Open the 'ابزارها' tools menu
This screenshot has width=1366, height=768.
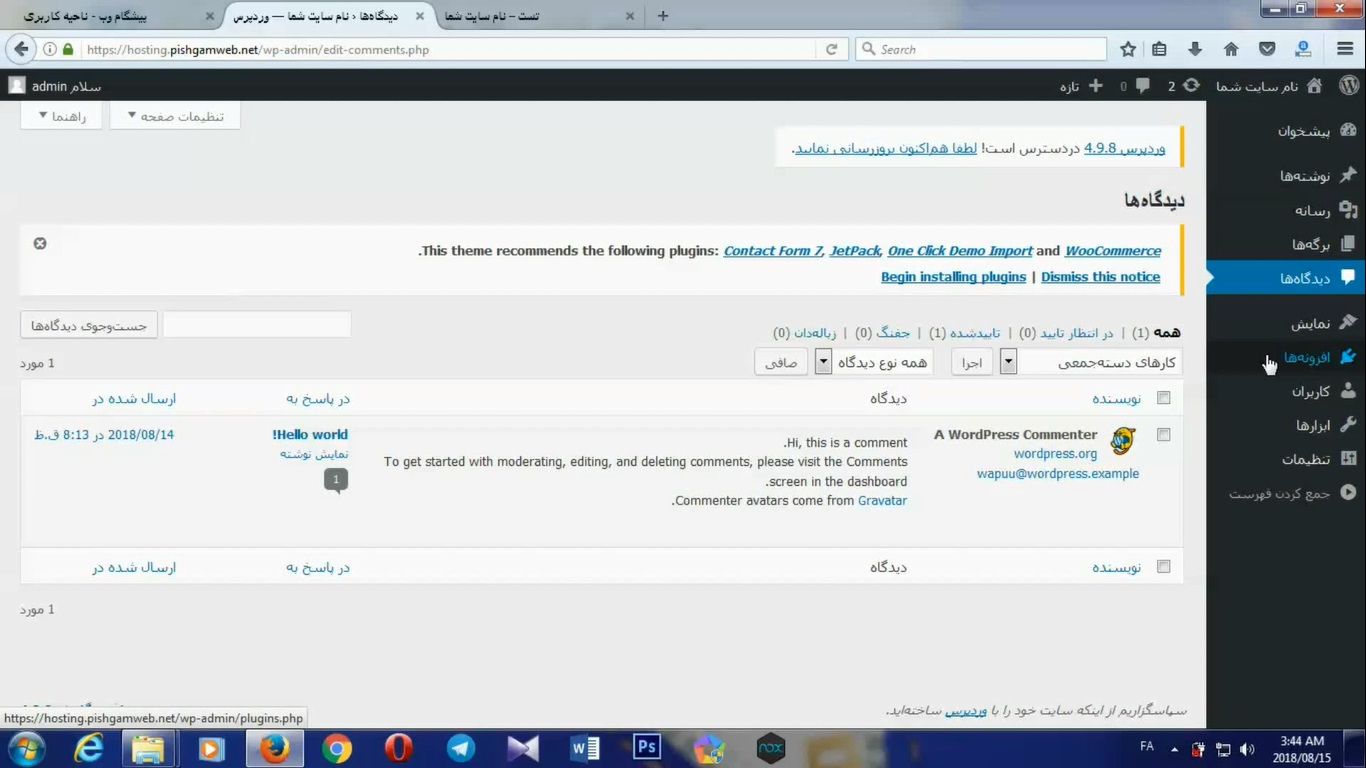[x=1286, y=425]
